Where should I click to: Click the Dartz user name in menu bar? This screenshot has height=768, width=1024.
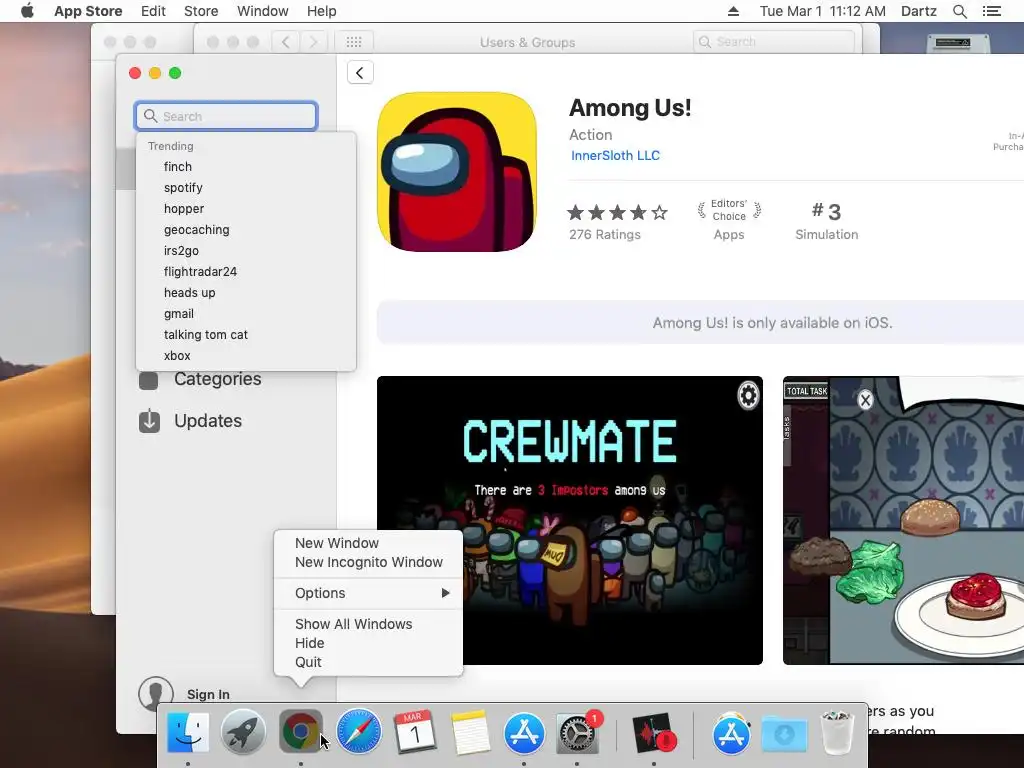coord(919,11)
